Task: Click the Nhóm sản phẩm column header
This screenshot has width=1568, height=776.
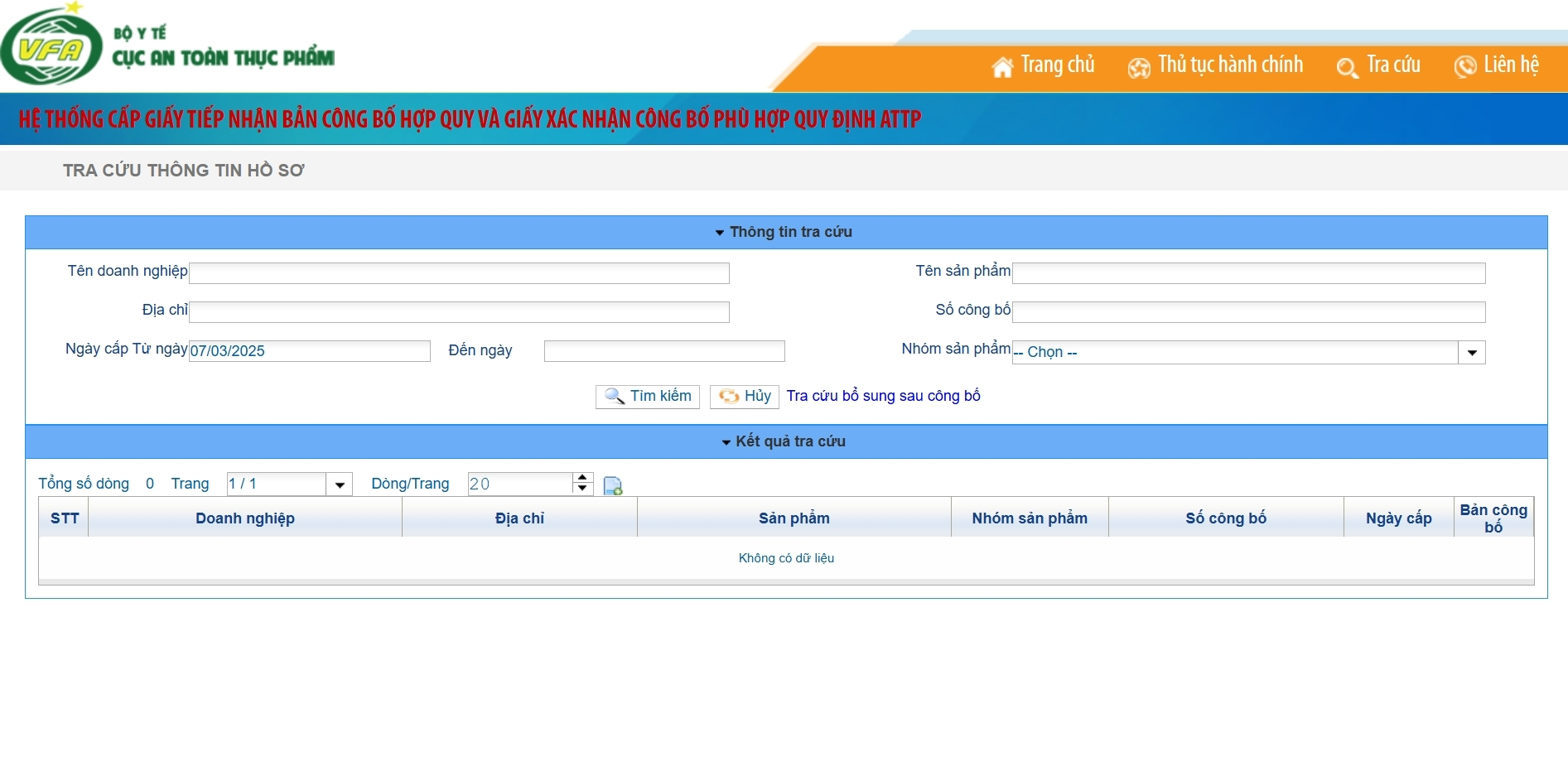Action: click(1030, 518)
